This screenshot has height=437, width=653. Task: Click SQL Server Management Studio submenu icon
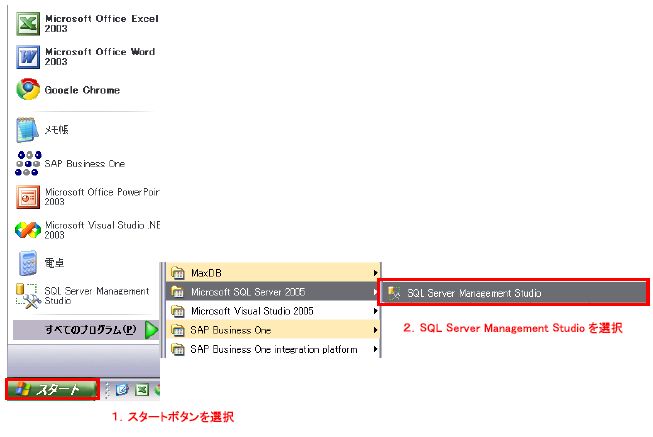(394, 293)
